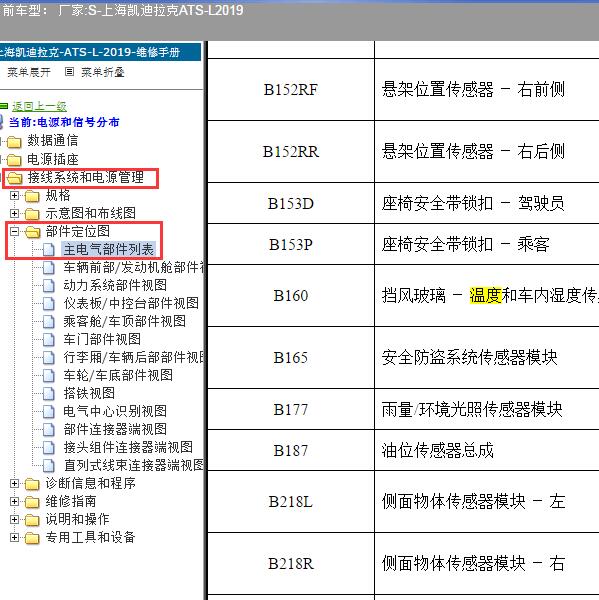Click table cell B153P
599x600 pixels.
[291, 244]
